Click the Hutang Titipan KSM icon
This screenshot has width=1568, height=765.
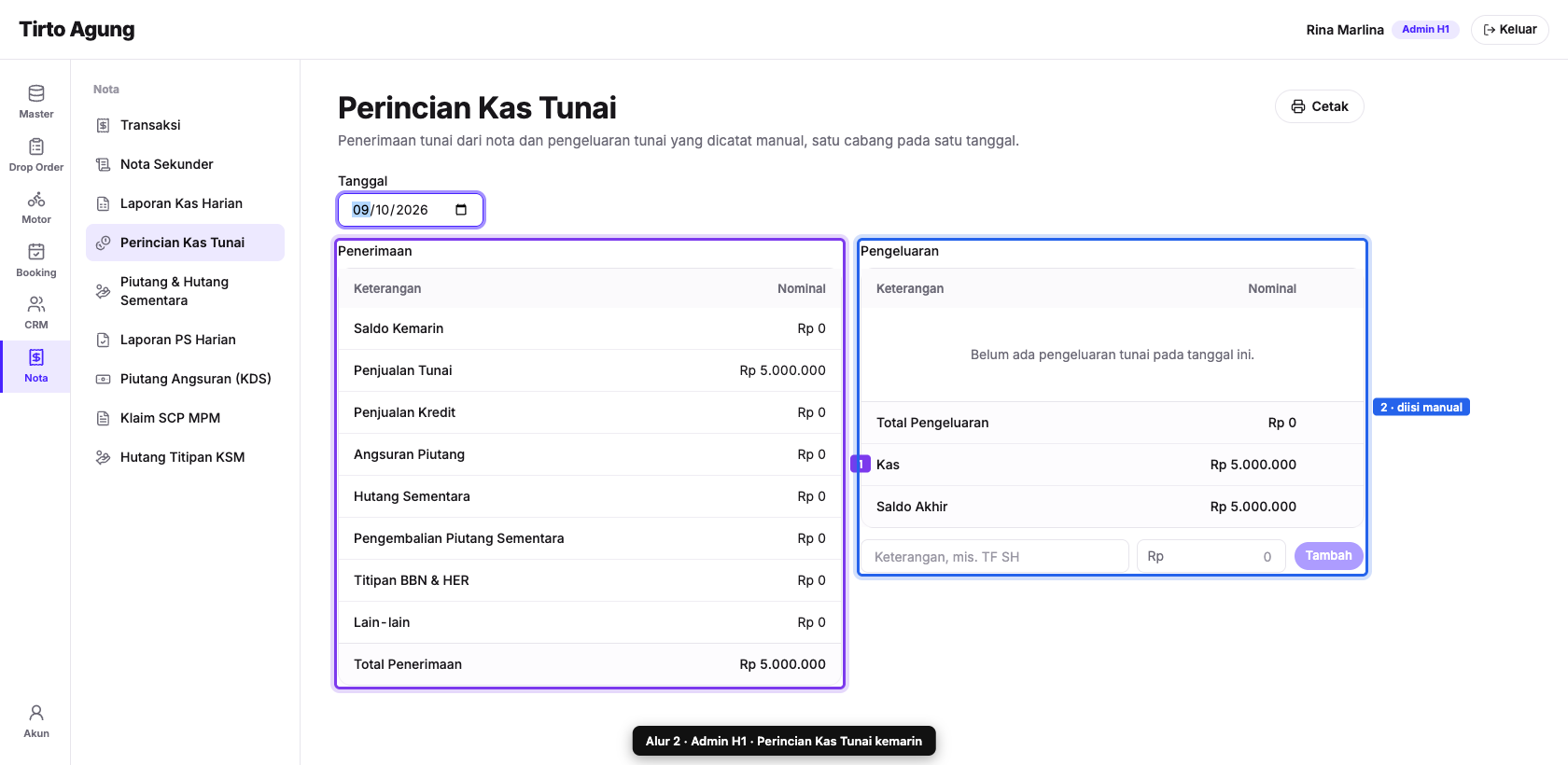[x=104, y=457]
